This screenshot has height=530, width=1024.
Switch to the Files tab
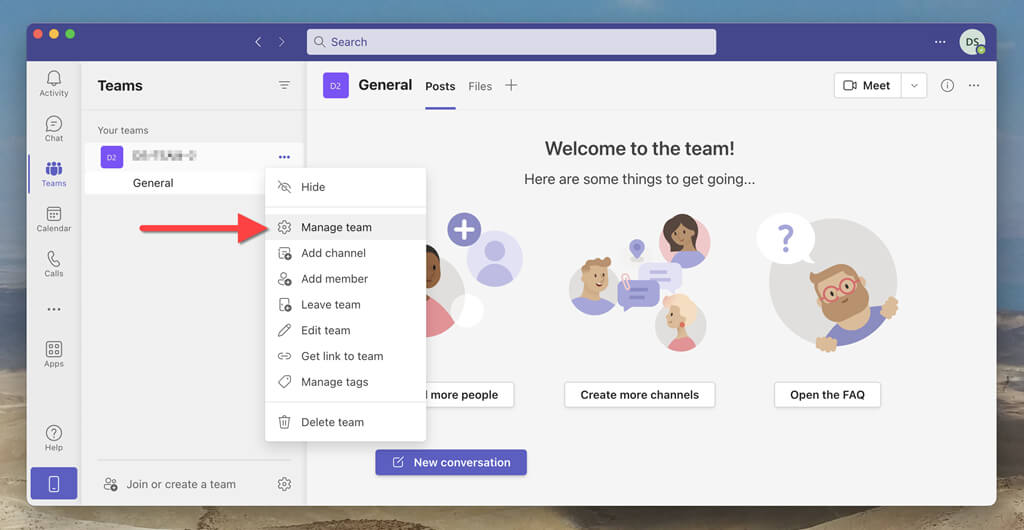pos(480,86)
